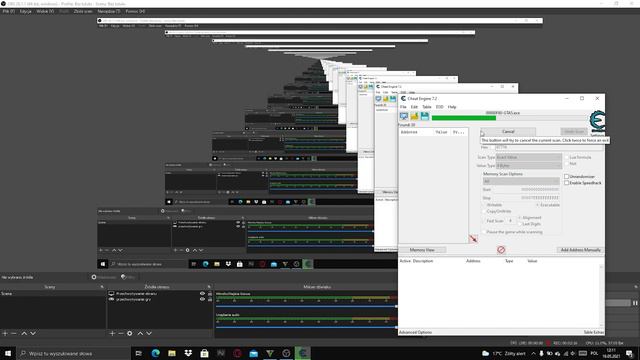Add a source with the plus icon in Źródła obrazu
The image size is (640, 360).
coord(112,333)
